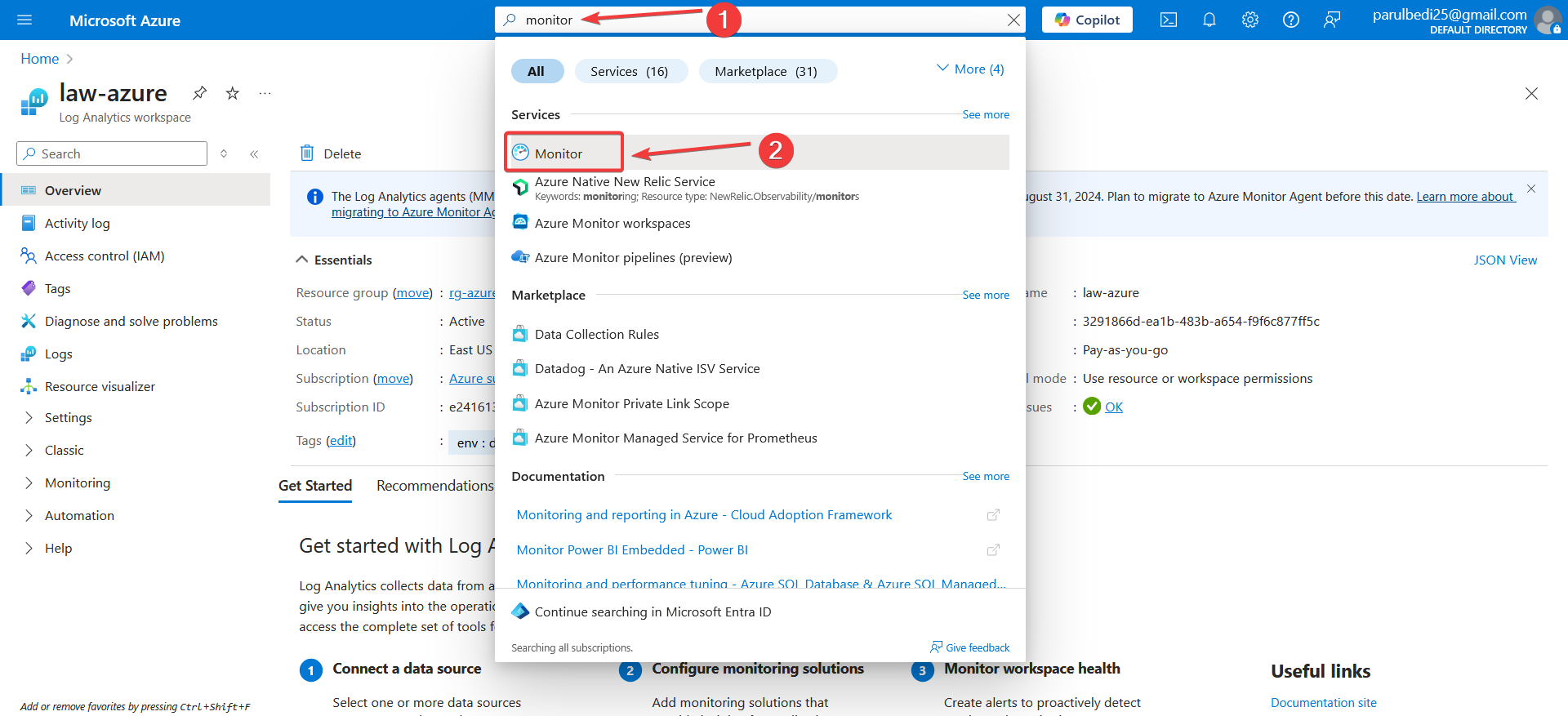Switch to the Recommendations tab
Screen dimensions: 1568x716
click(435, 486)
